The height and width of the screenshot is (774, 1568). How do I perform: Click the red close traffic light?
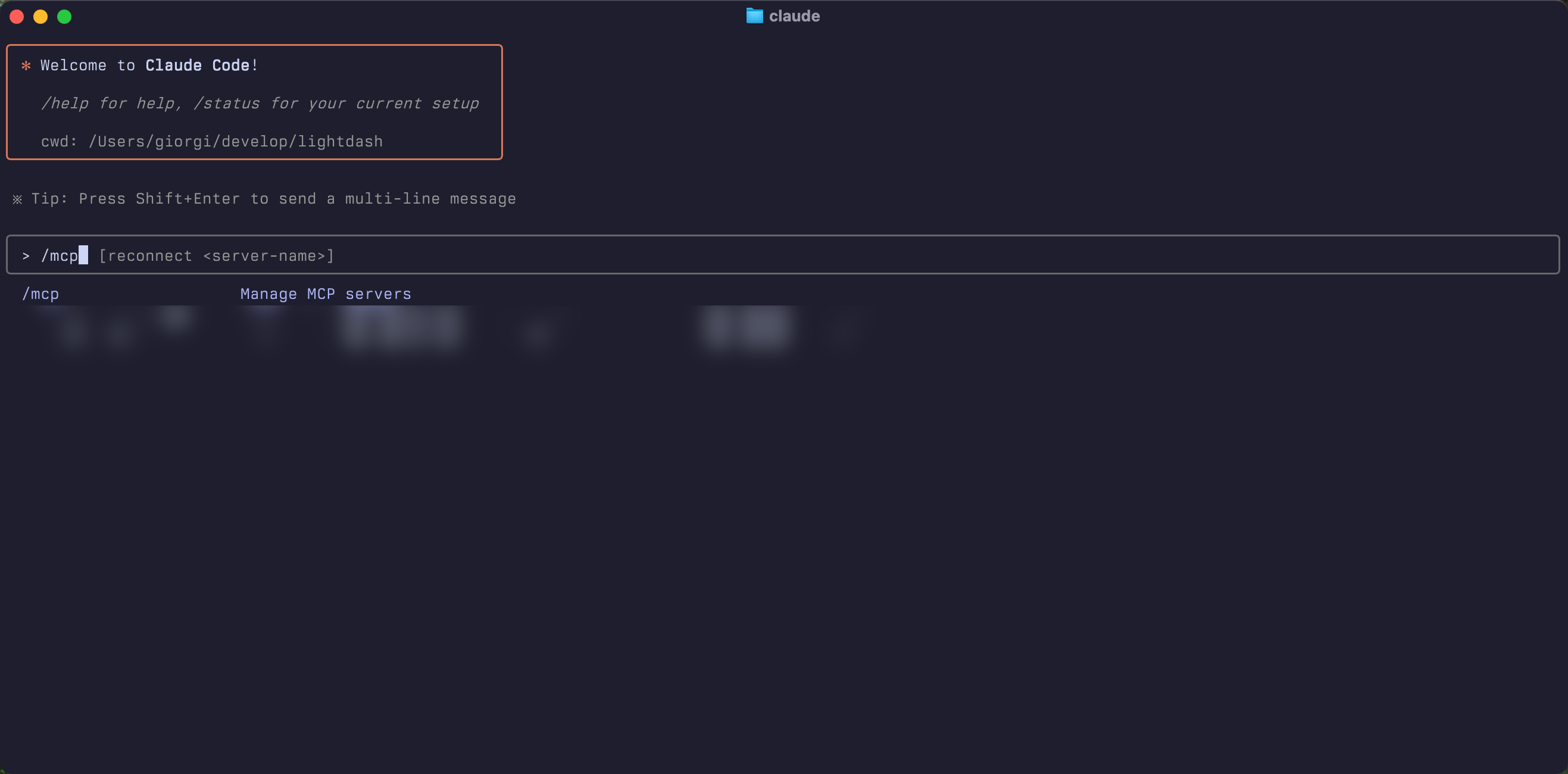click(17, 17)
